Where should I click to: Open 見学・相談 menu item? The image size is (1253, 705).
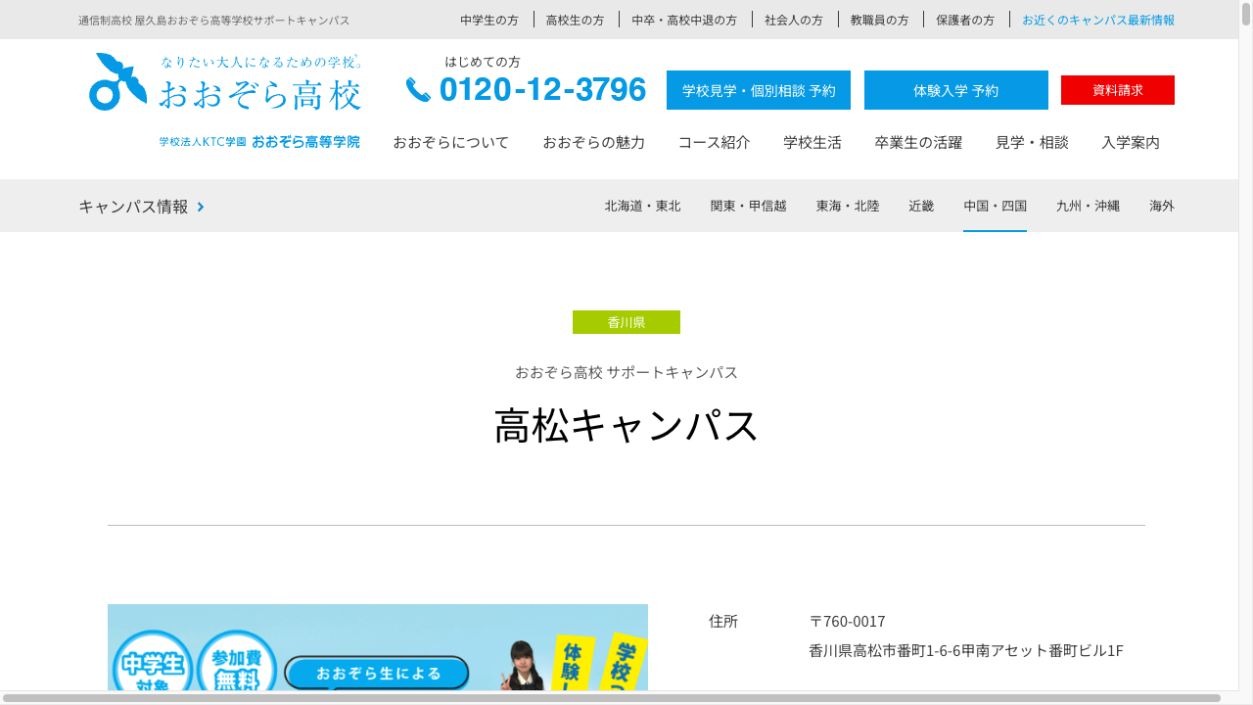click(x=1032, y=143)
